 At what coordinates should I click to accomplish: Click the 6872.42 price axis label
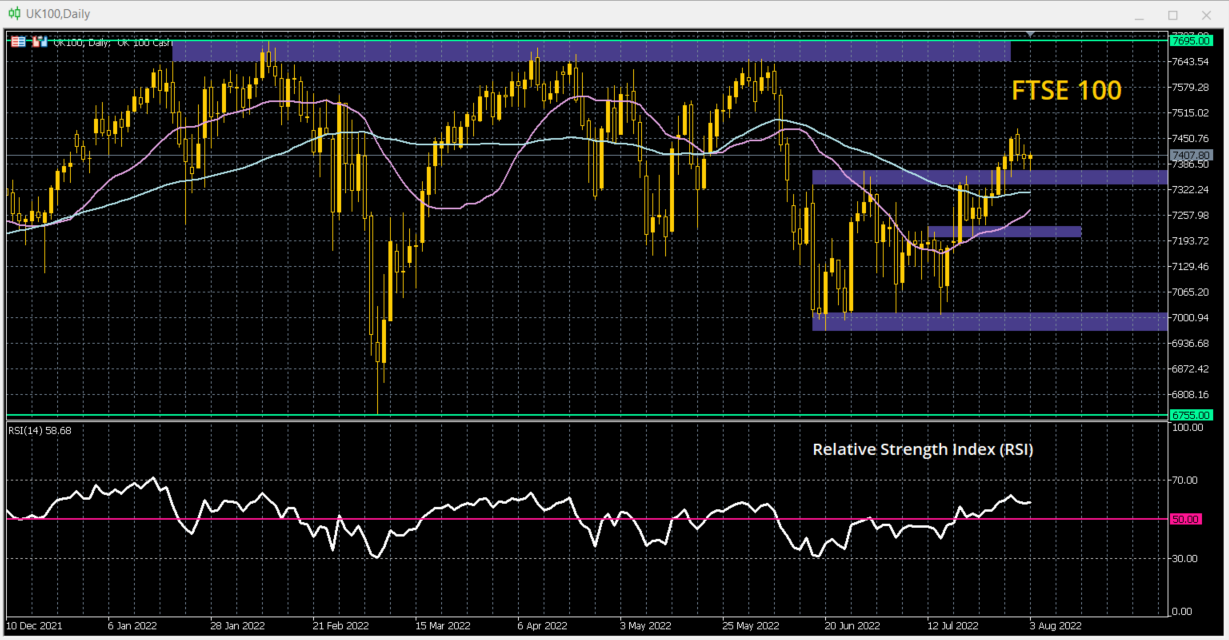click(x=1190, y=370)
